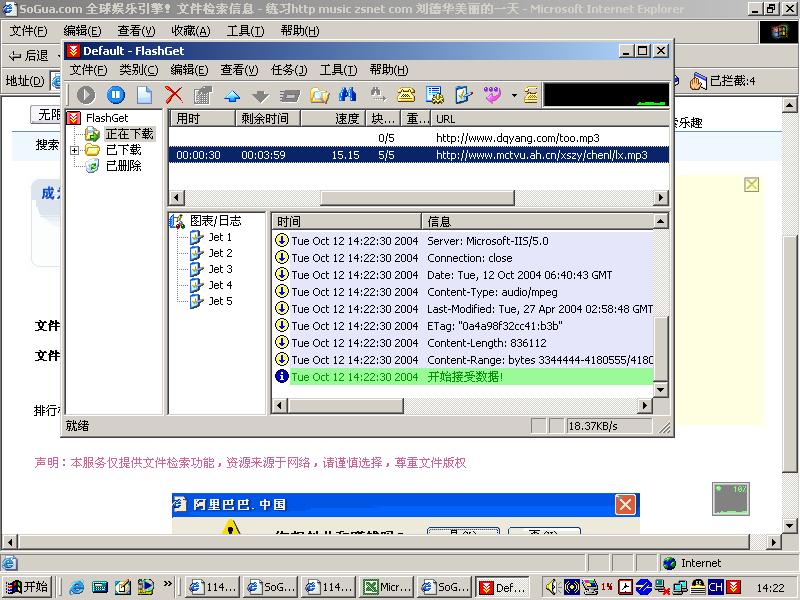Image resolution: width=800 pixels, height=600 pixels.
Task: Sort downloads by the 用时 column header
Action: pos(202,119)
